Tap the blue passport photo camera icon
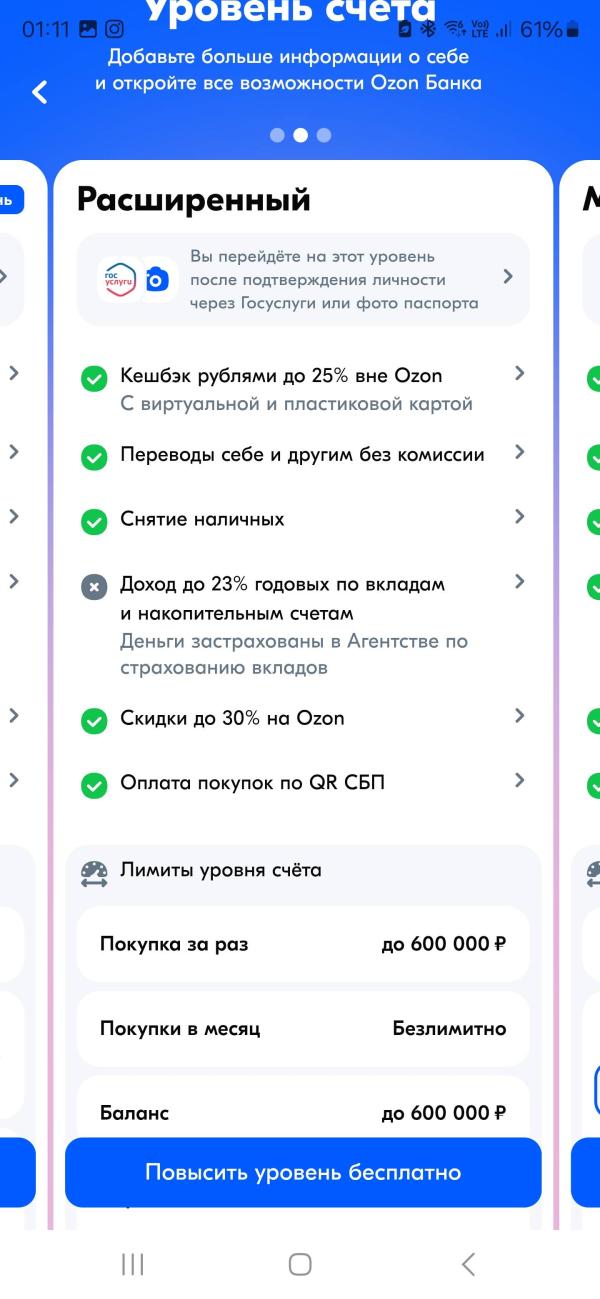The width and height of the screenshot is (600, 1299). pyautogui.click(x=156, y=281)
